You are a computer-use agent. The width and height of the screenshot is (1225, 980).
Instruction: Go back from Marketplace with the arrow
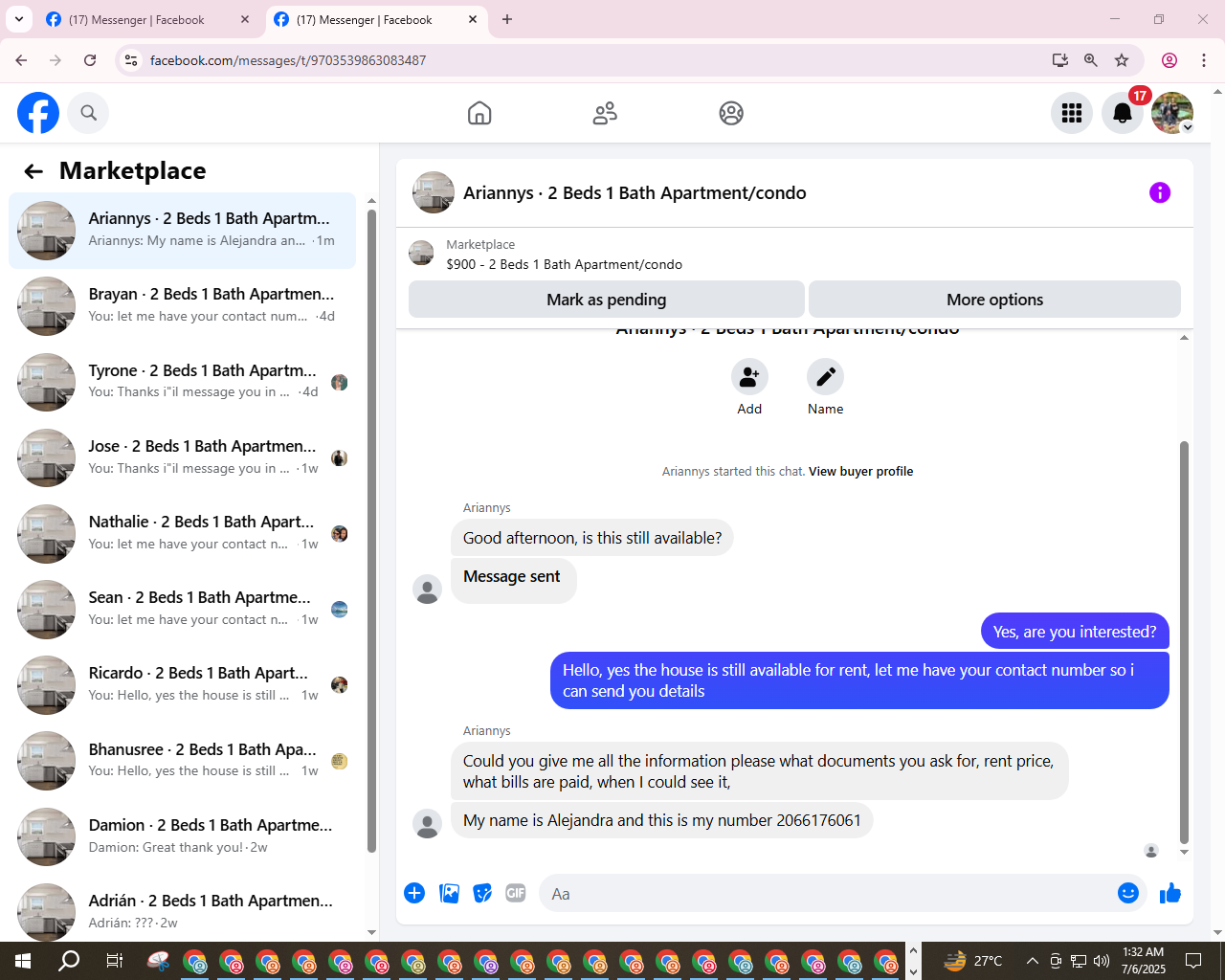click(x=33, y=171)
